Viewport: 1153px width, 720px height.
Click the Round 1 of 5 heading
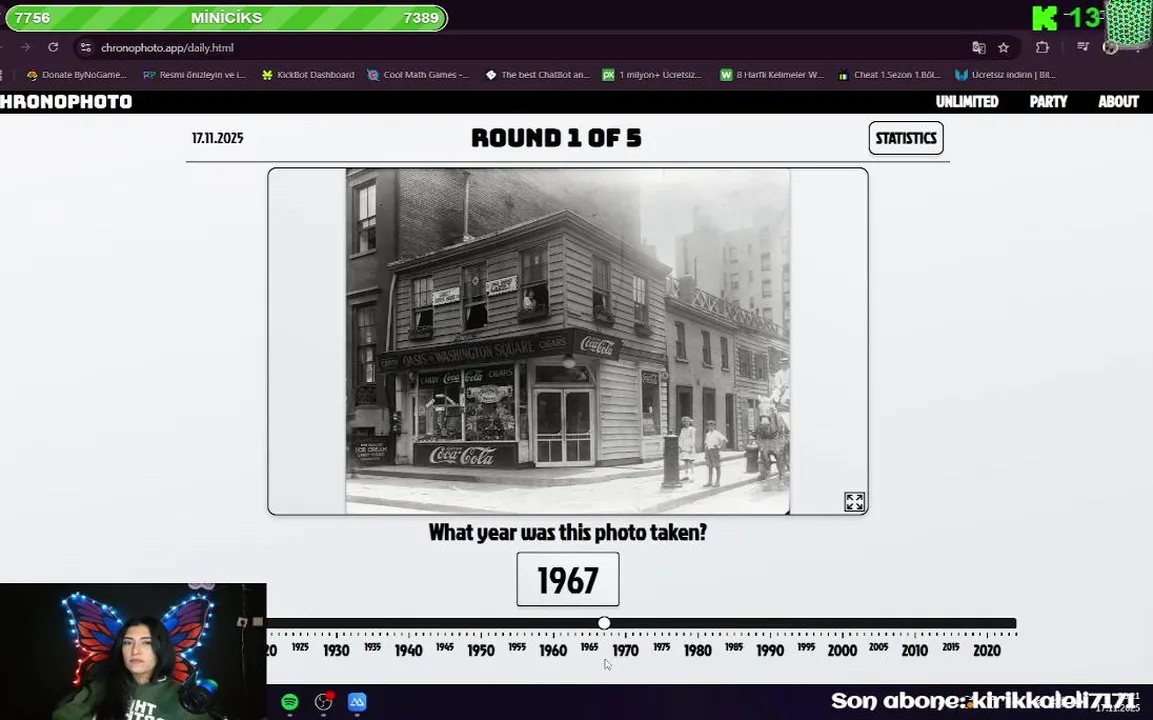[557, 138]
